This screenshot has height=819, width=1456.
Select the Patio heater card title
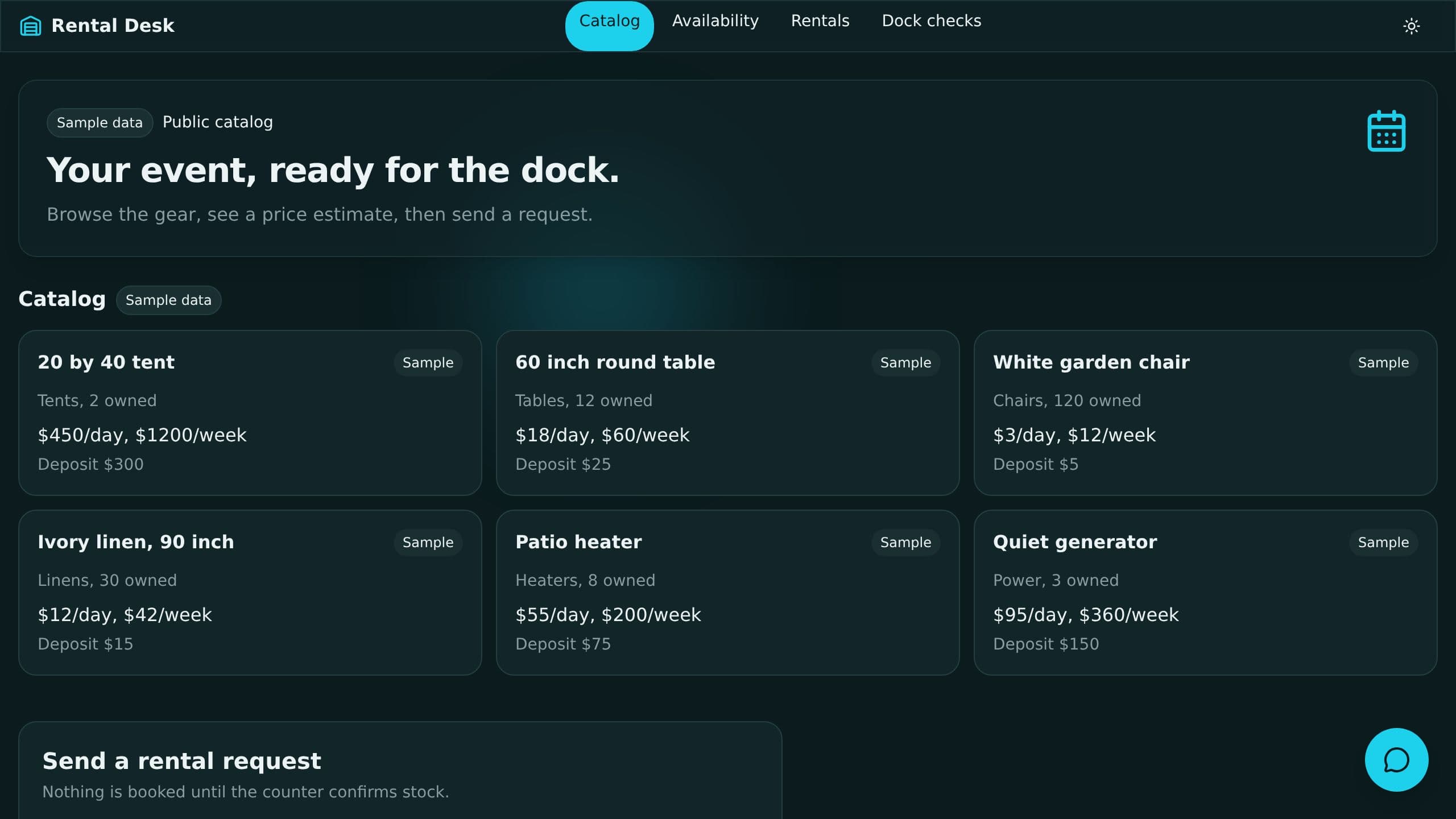point(578,542)
